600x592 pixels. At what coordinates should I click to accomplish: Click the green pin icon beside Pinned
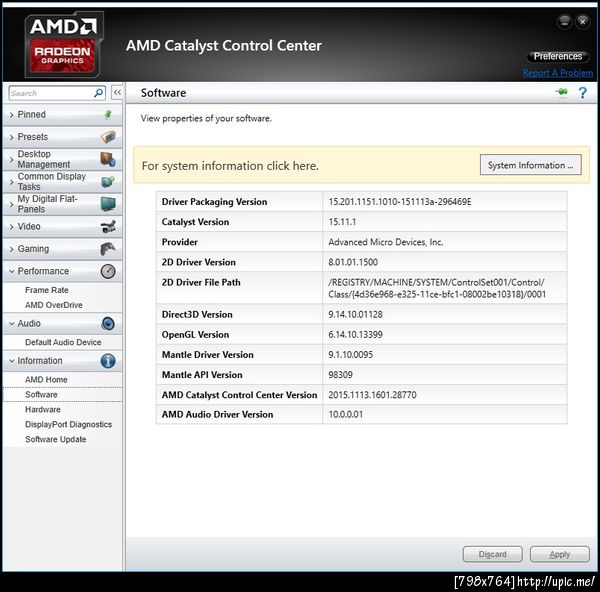tap(108, 114)
